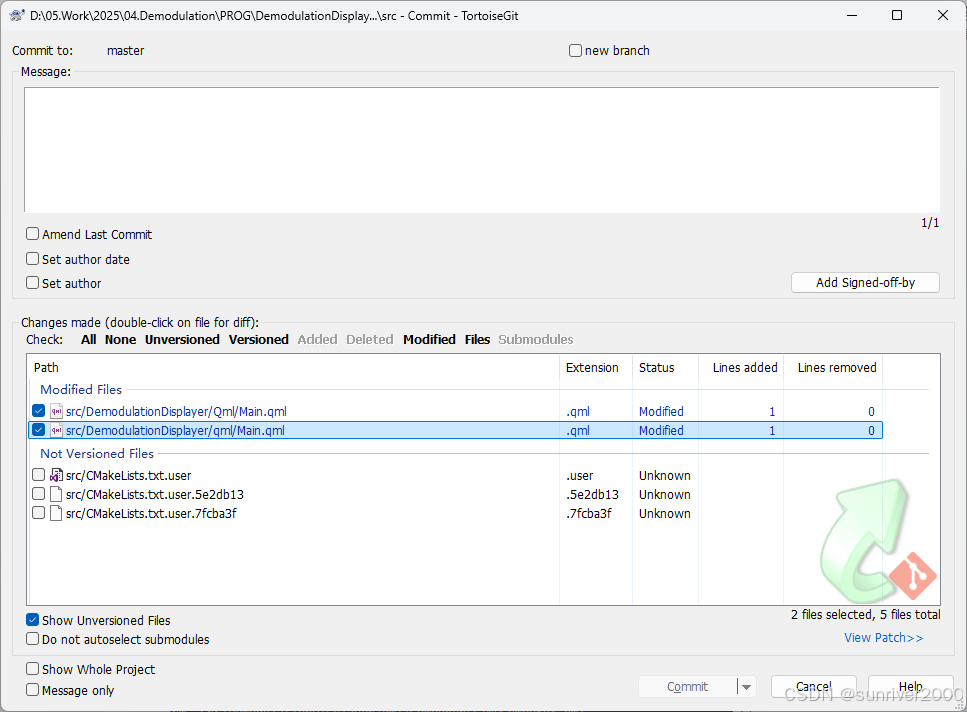Click the QML file icon for lowercase qml/Main.qml
This screenshot has height=712, width=967.
click(56, 430)
